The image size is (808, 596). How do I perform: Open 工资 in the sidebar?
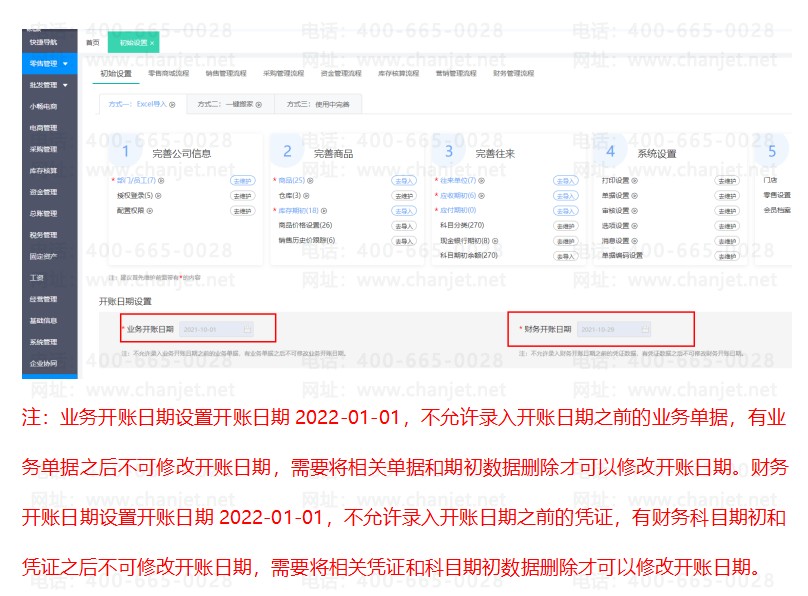[x=37, y=278]
